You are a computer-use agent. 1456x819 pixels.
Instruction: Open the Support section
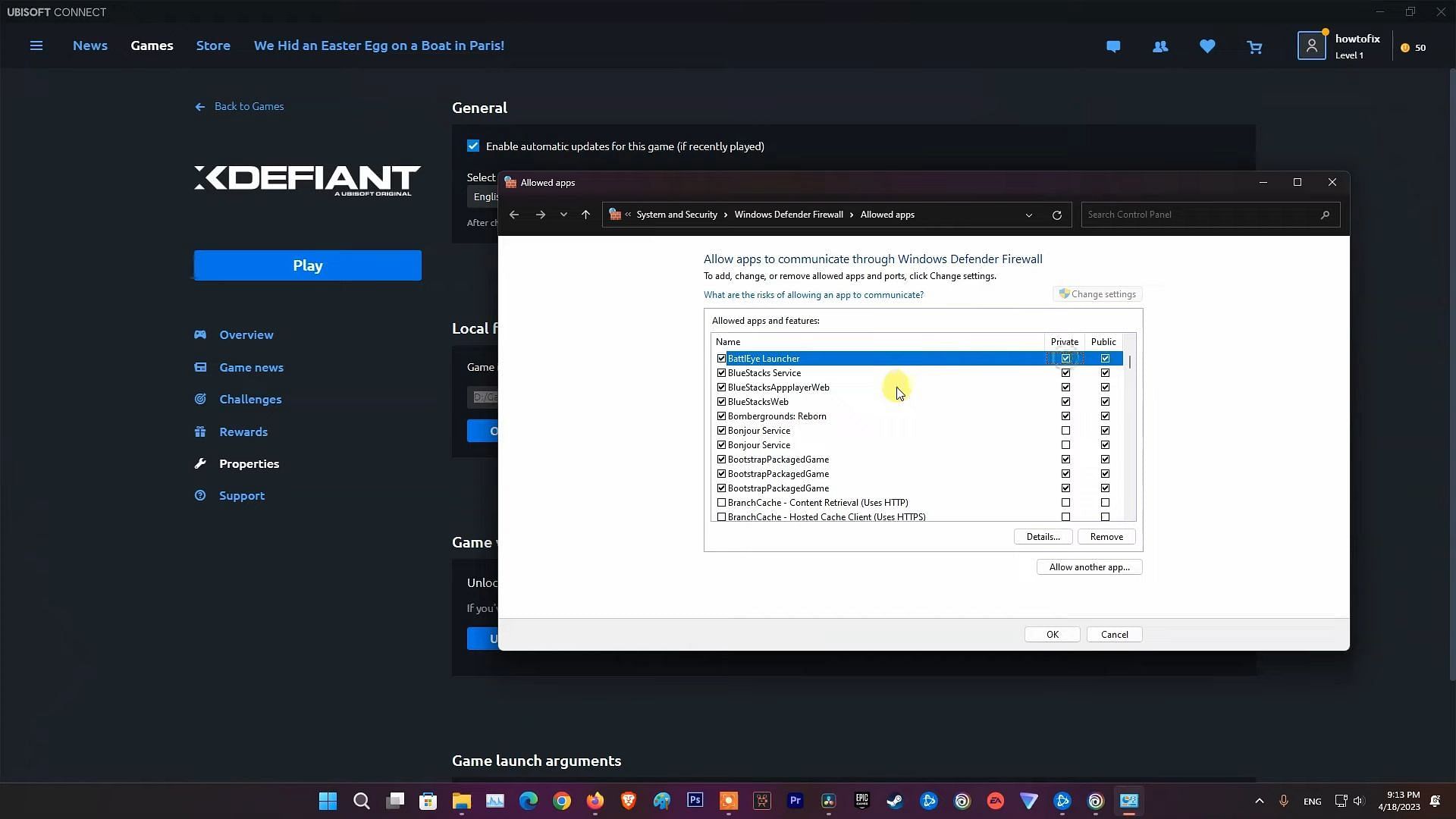[x=242, y=495]
